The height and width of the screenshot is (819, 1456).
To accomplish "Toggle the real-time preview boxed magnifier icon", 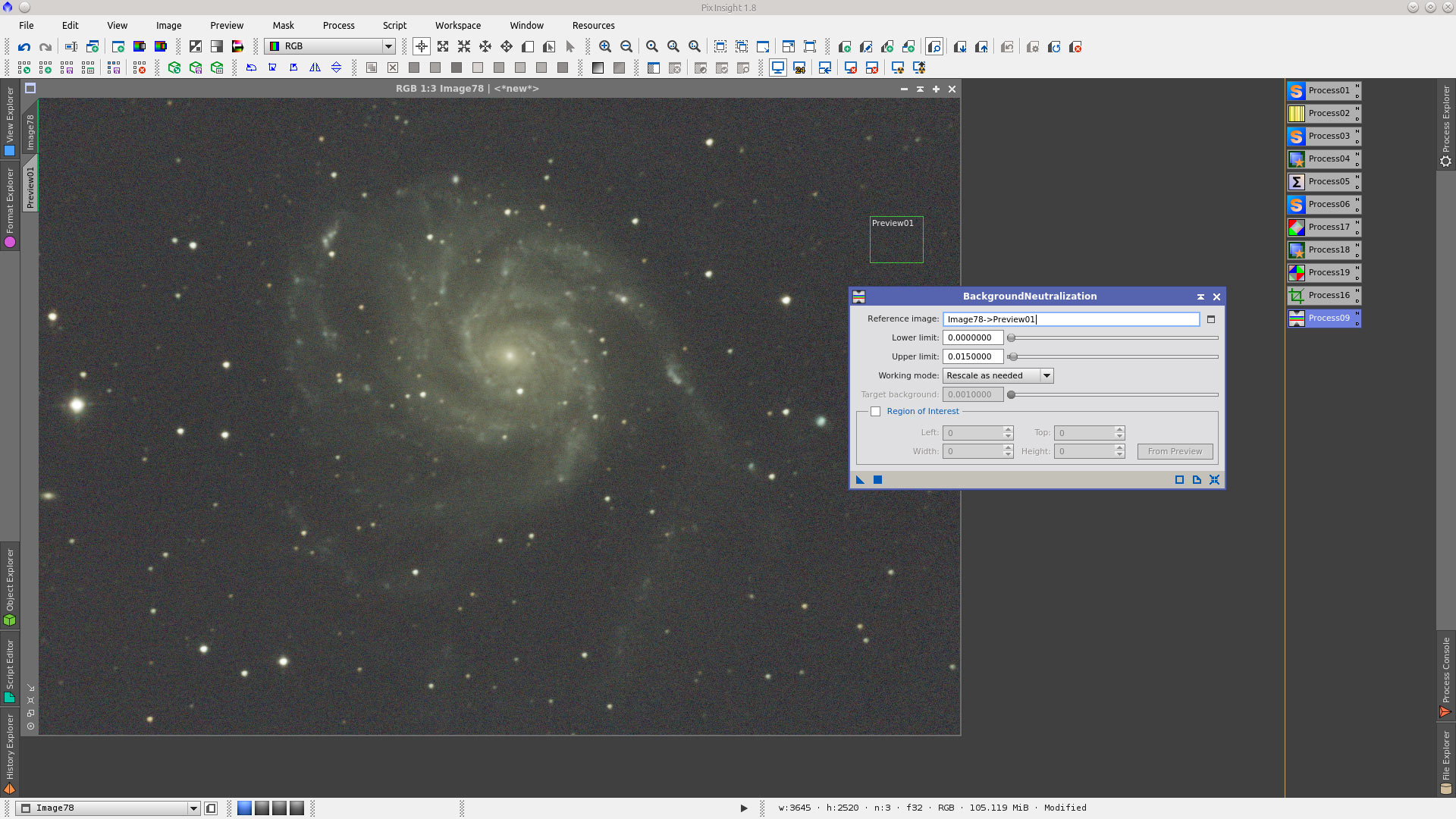I will point(933,46).
